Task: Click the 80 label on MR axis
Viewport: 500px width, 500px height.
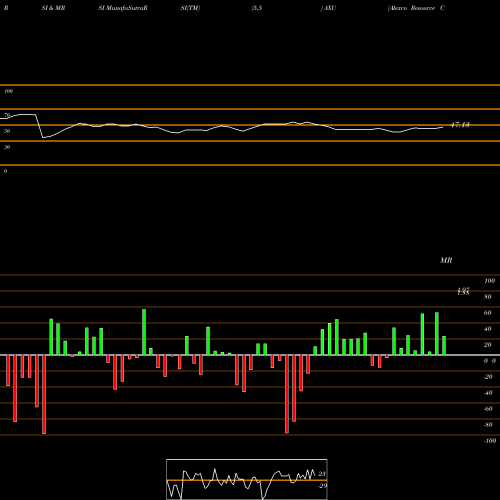Action: tap(488, 297)
